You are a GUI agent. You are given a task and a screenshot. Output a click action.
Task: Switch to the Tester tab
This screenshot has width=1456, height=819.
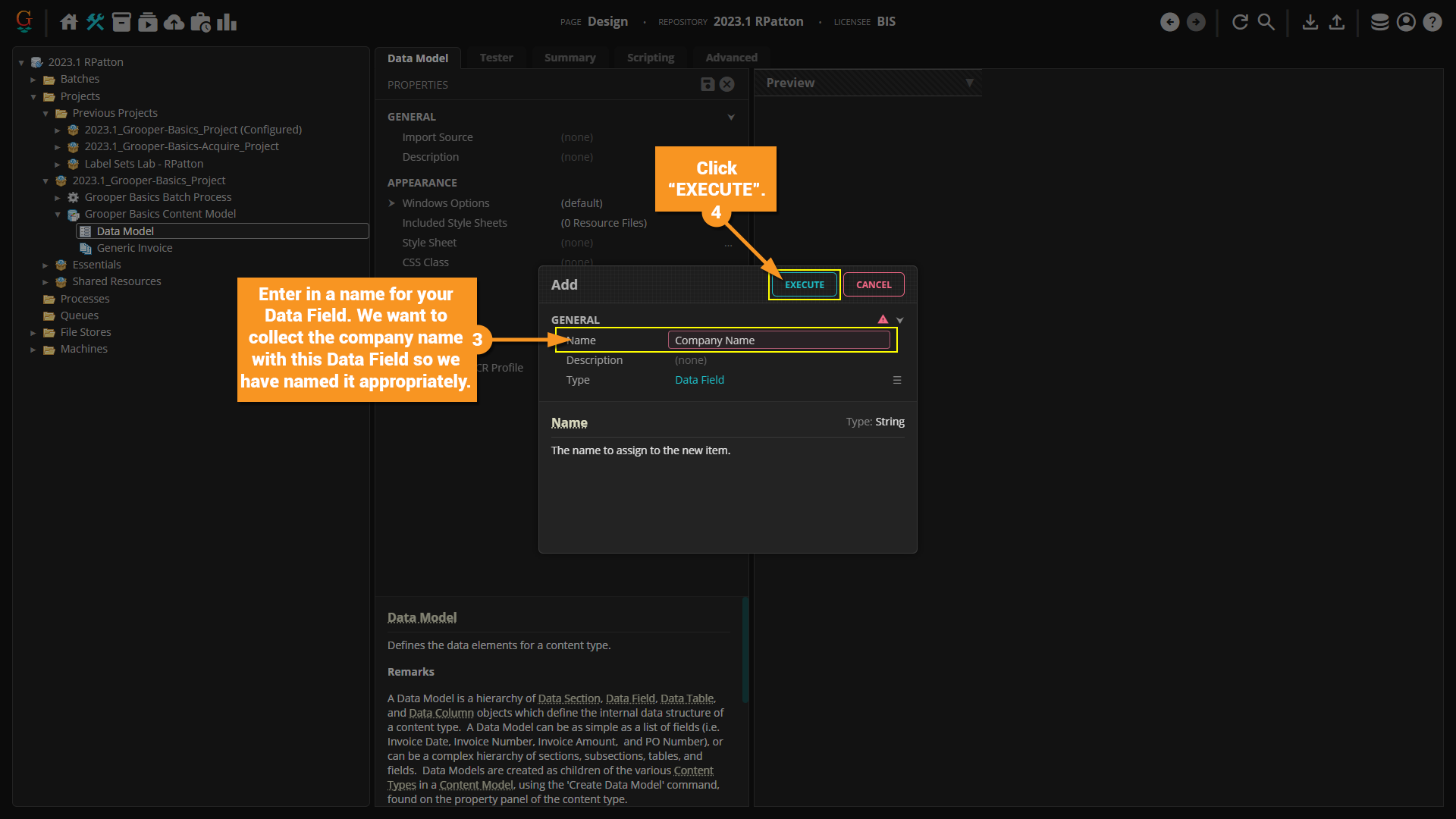[x=496, y=58]
